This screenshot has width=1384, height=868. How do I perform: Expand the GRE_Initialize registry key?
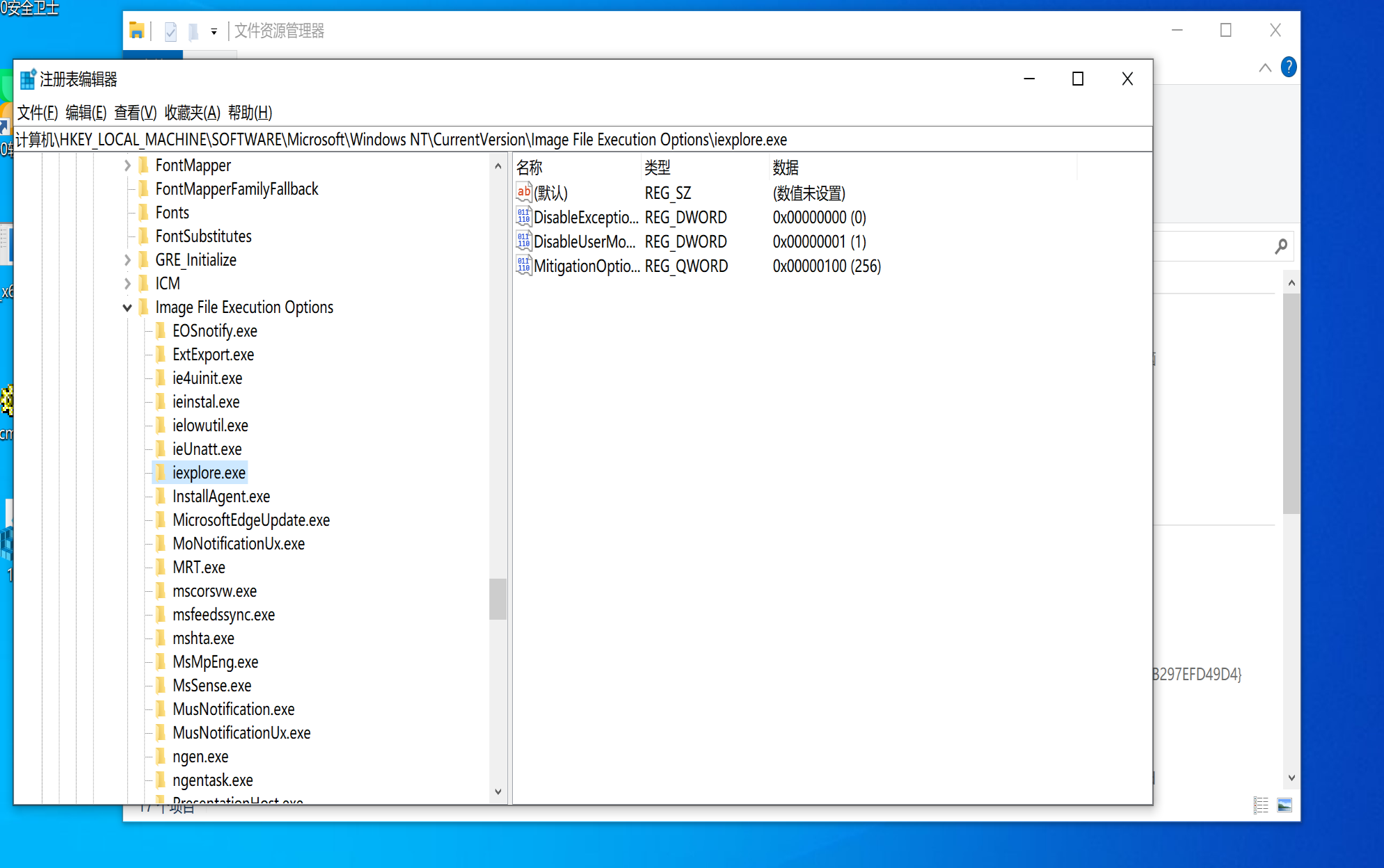pos(127,260)
